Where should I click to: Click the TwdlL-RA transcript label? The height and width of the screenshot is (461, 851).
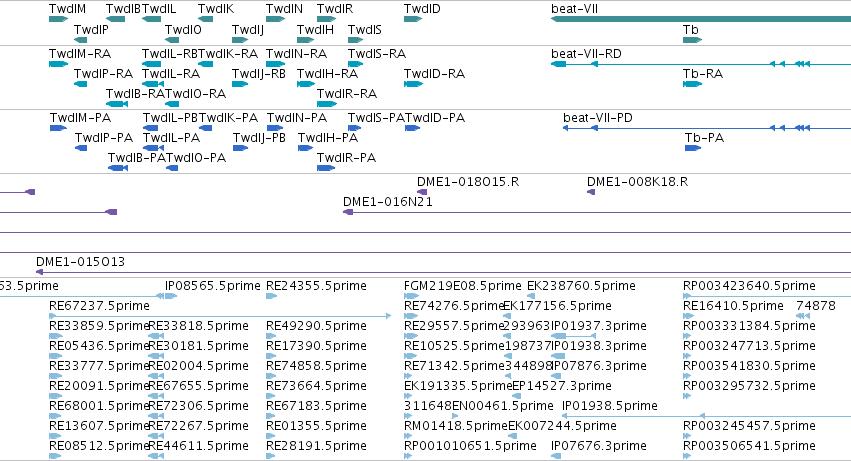171,74
